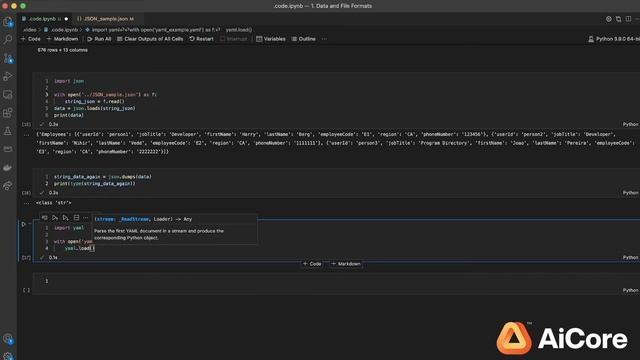Open the Testing flask view
Viewport: 640px width, 360px height.
(x=8, y=131)
